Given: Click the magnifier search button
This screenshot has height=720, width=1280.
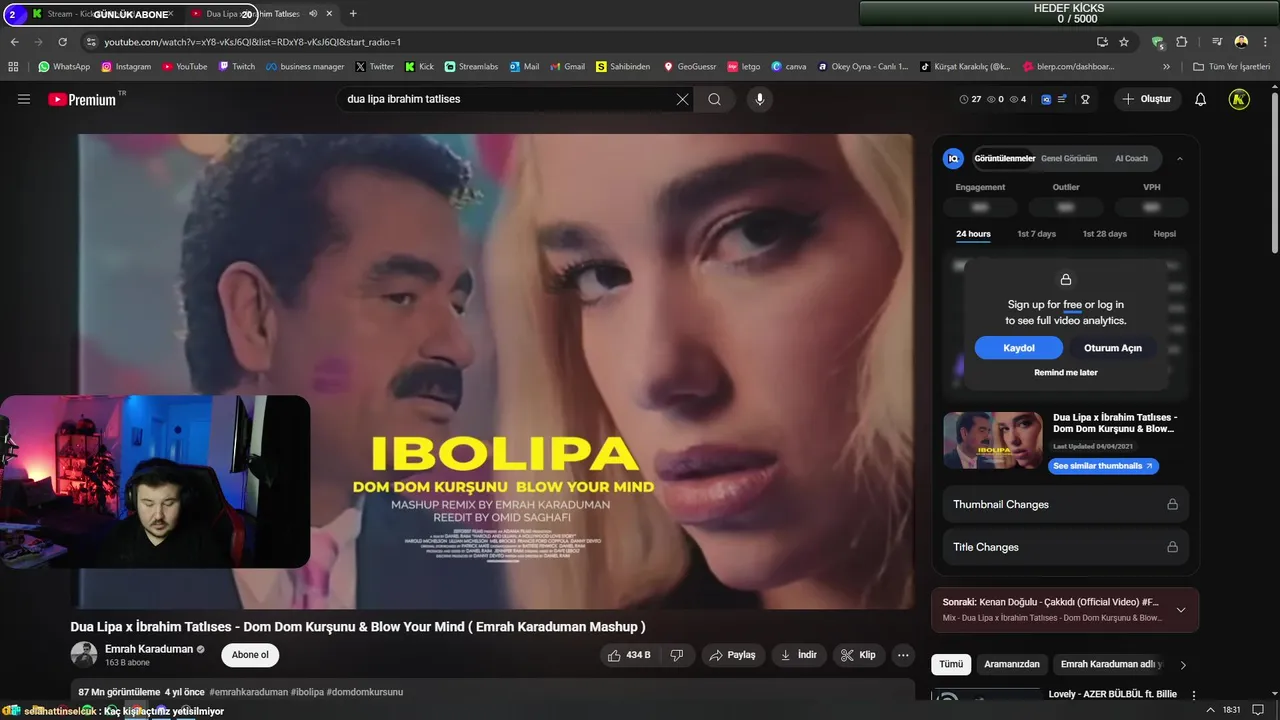Looking at the screenshot, I should tap(714, 99).
